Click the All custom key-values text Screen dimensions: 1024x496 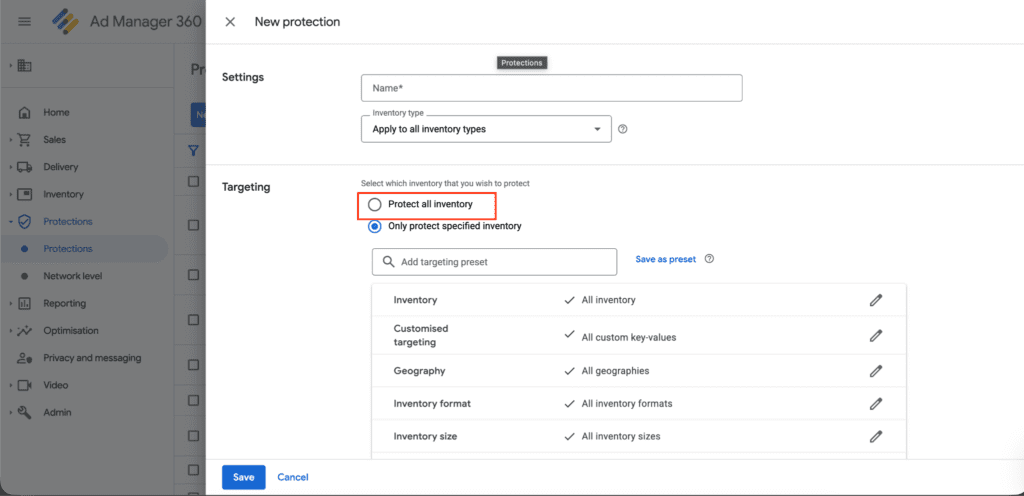629,337
